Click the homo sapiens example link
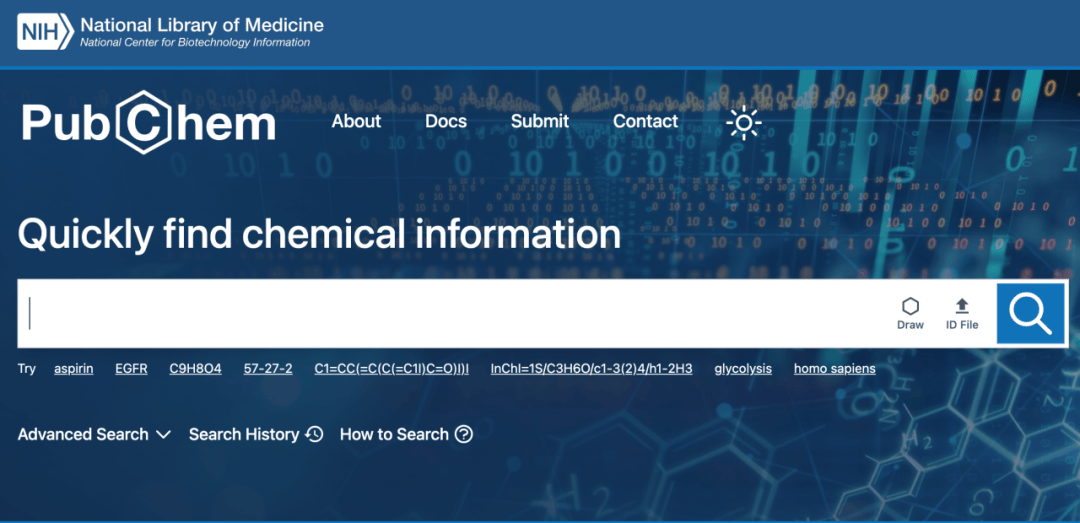The width and height of the screenshot is (1080, 523). pyautogui.click(x=834, y=368)
